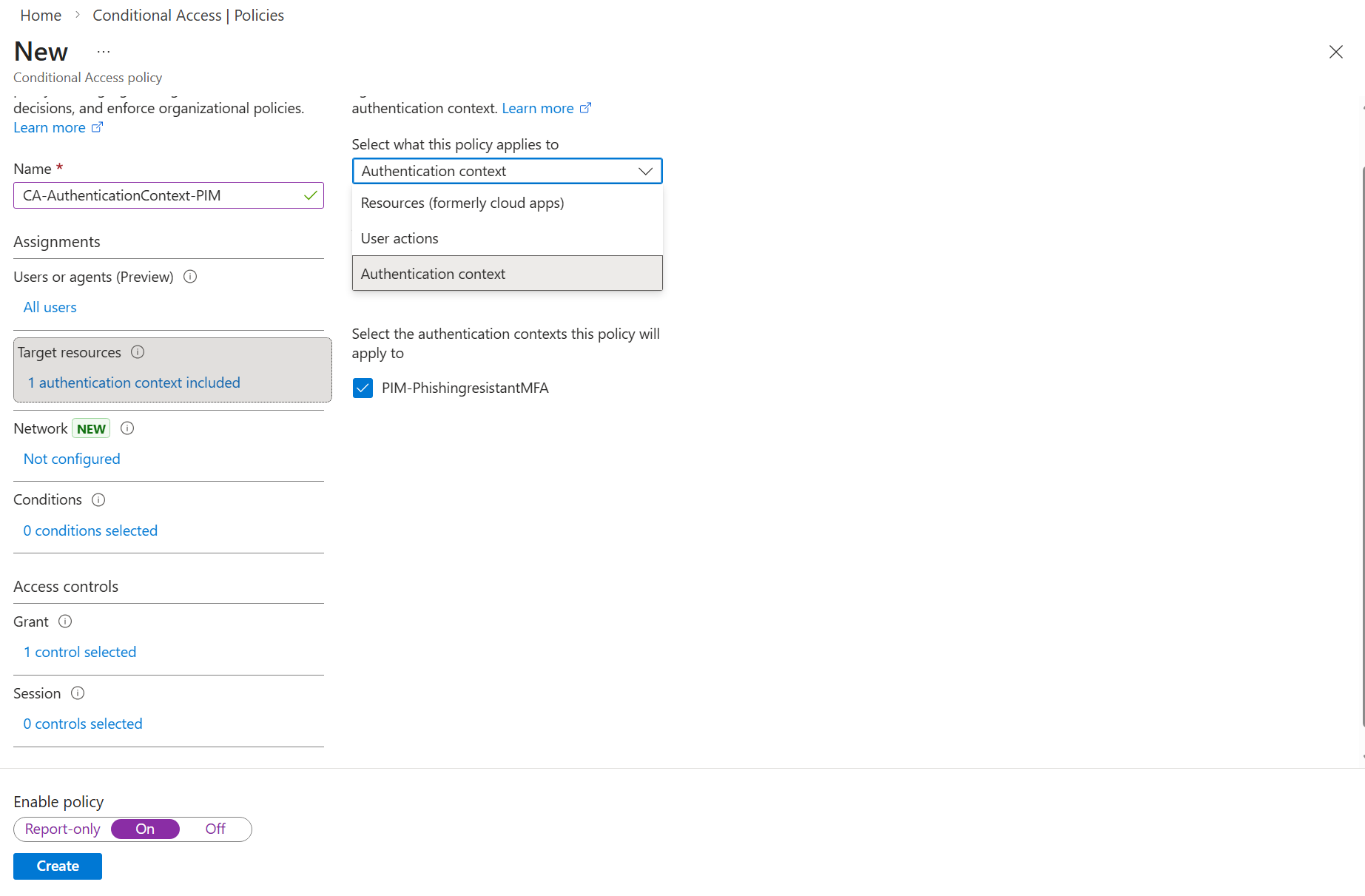Click the Network info icon

click(127, 428)
